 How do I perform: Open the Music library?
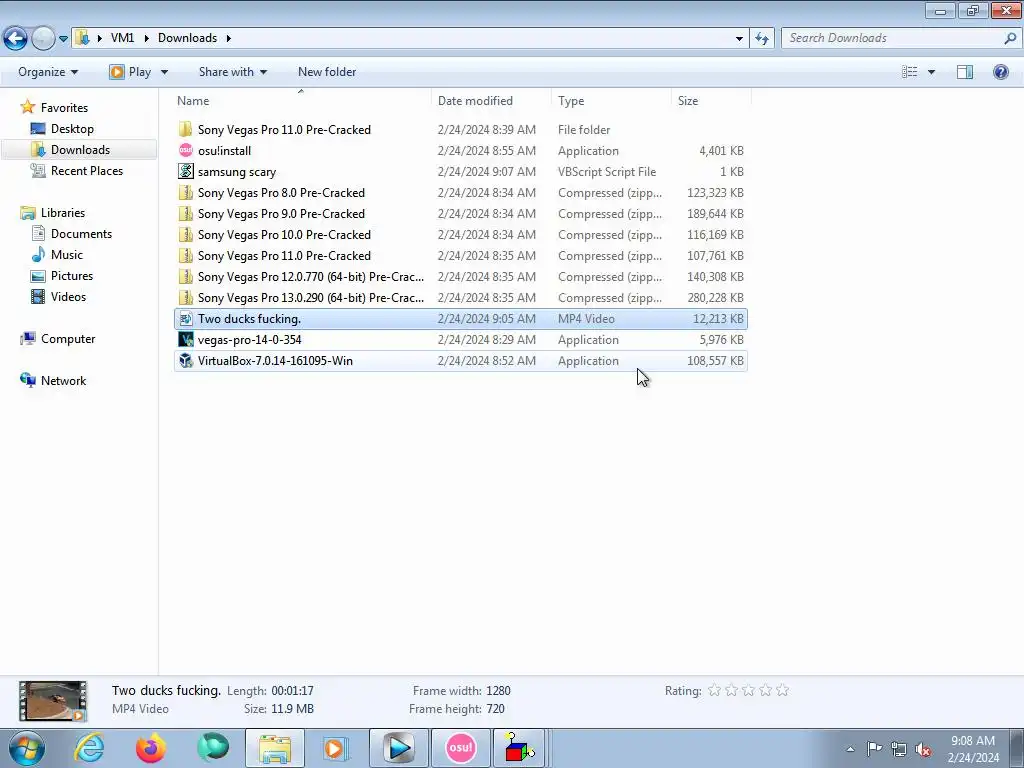coord(67,255)
